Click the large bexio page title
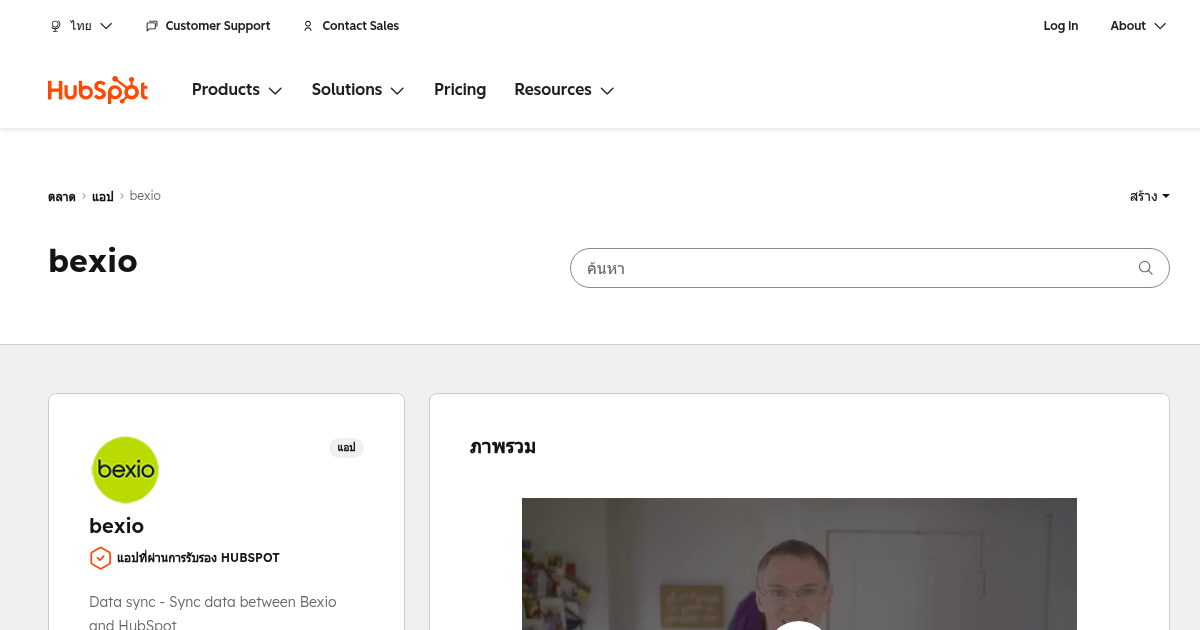 [93, 261]
